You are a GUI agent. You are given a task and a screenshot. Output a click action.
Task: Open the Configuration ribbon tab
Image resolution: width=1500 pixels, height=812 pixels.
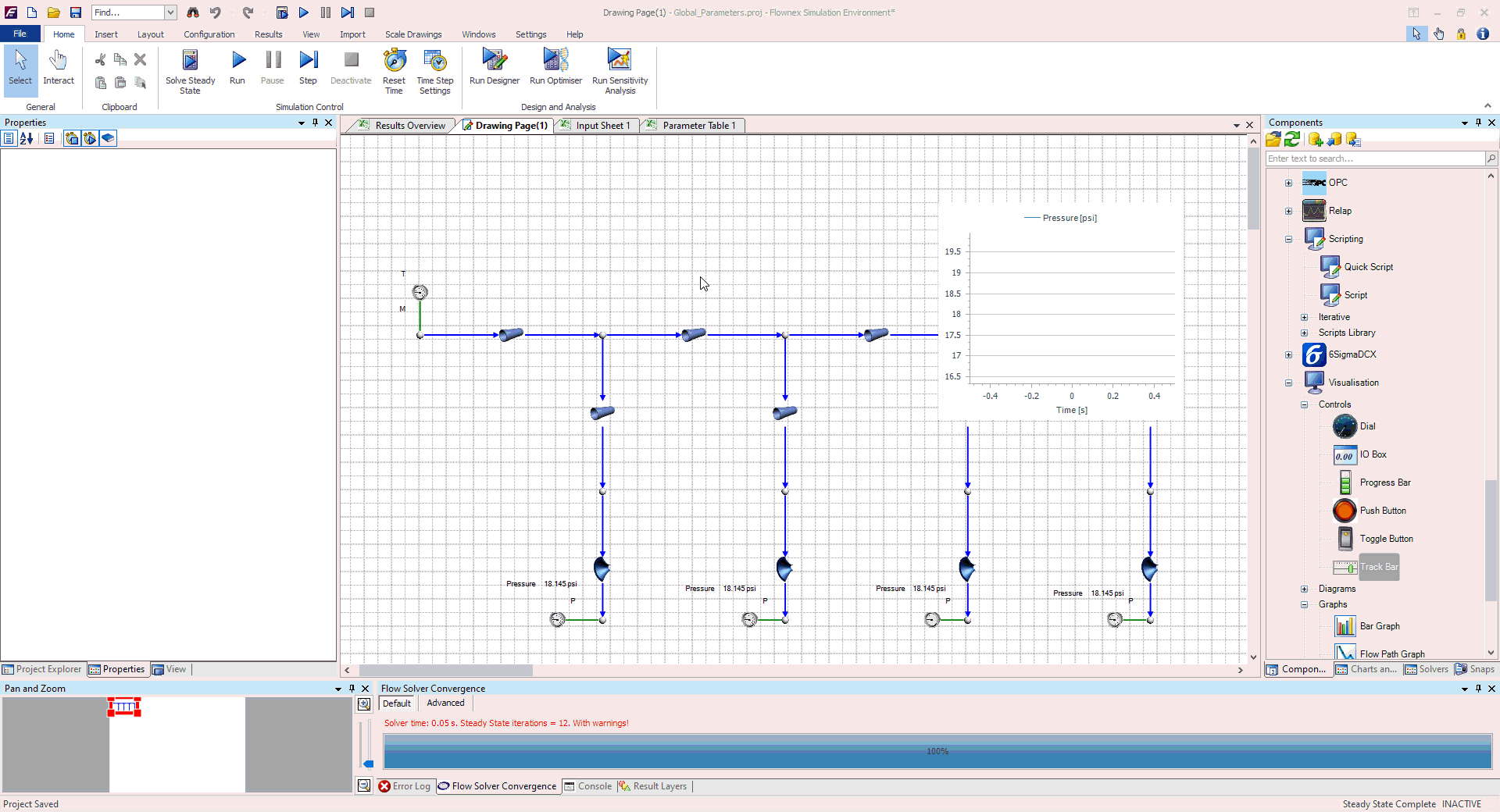point(209,34)
